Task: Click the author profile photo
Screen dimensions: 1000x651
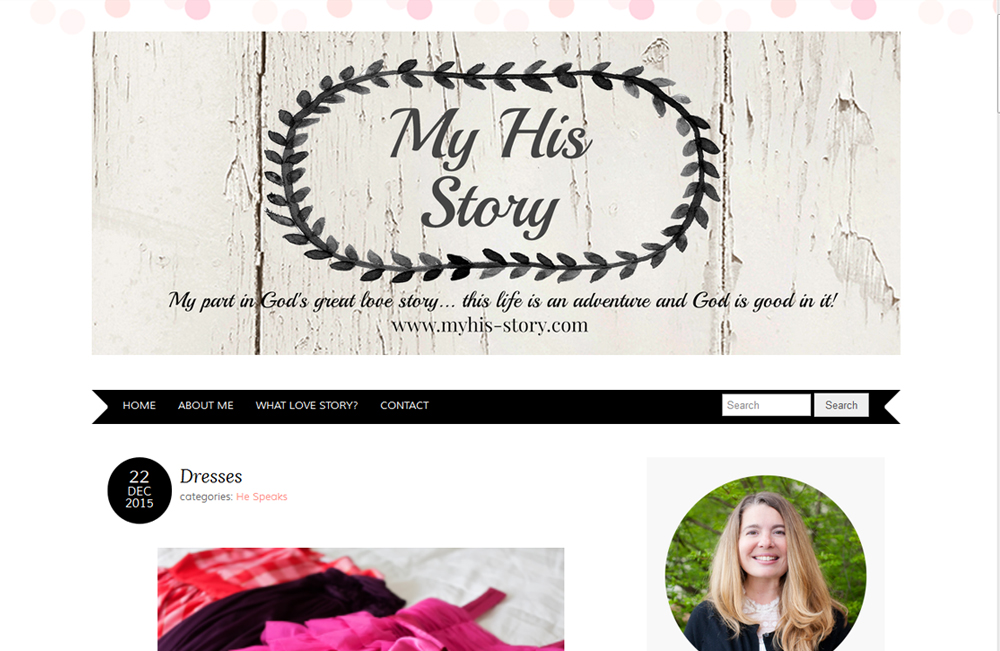Action: tap(765, 564)
